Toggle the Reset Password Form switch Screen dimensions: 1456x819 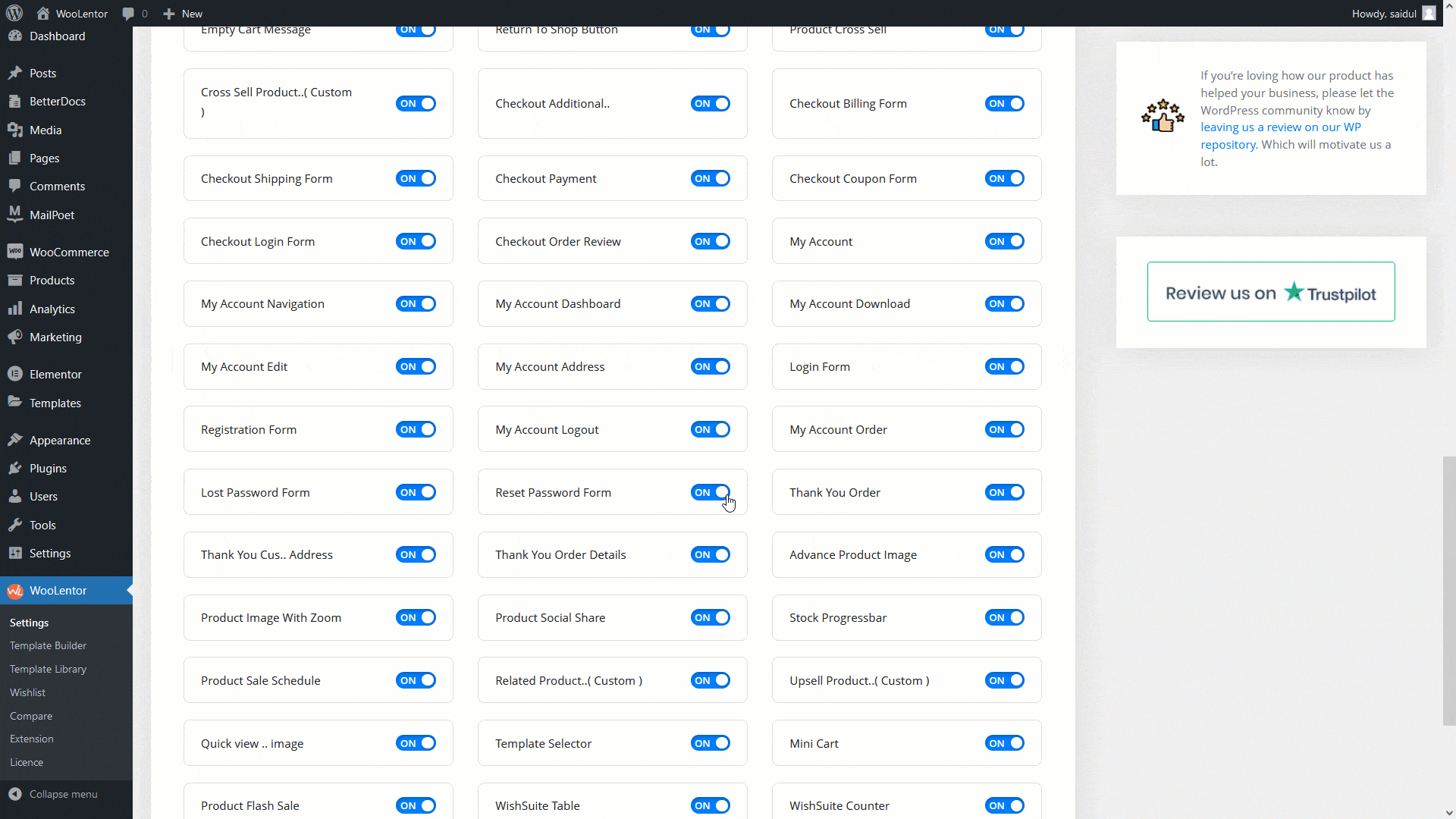tap(711, 492)
